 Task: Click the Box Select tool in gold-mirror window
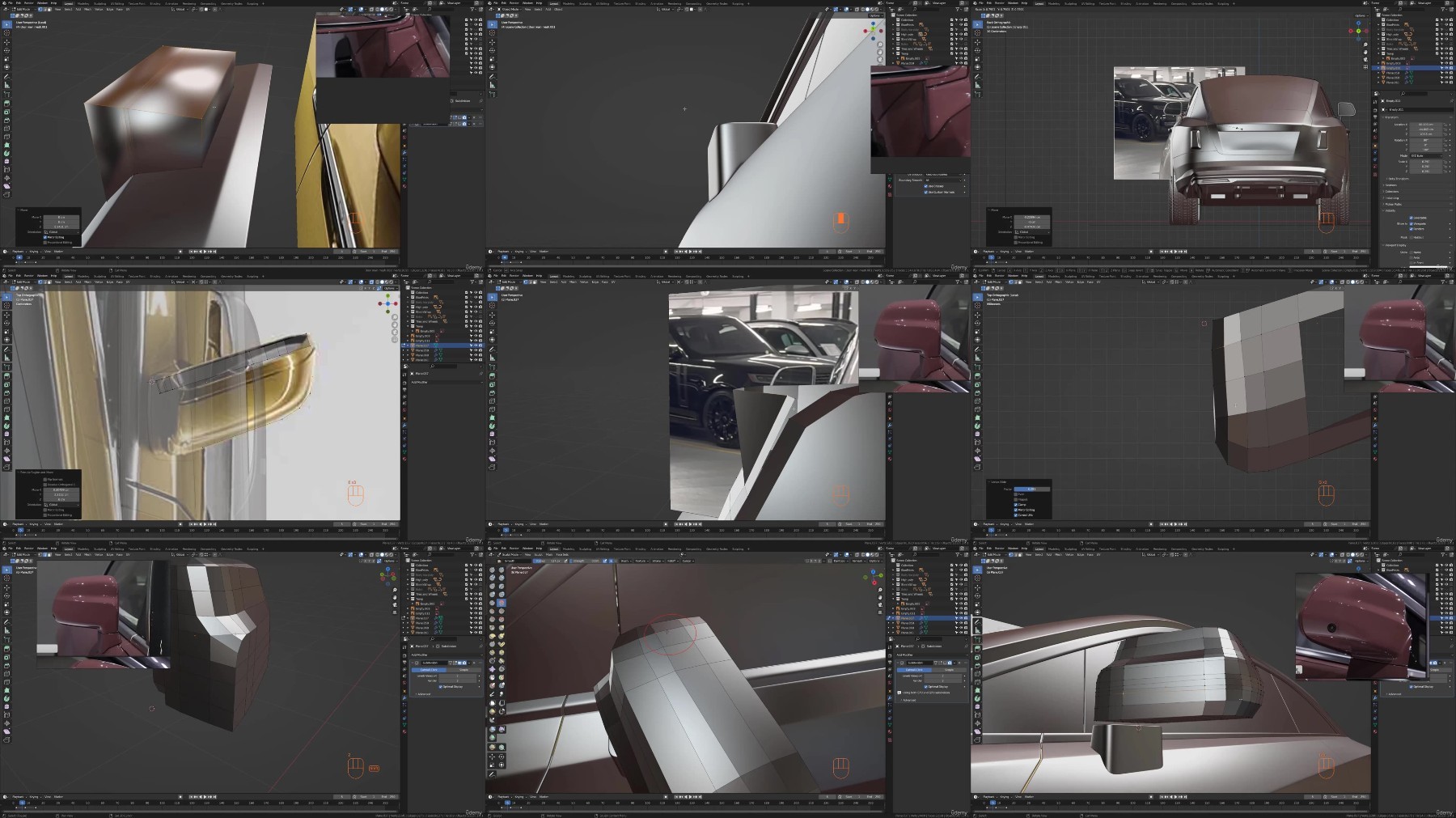click(6, 297)
